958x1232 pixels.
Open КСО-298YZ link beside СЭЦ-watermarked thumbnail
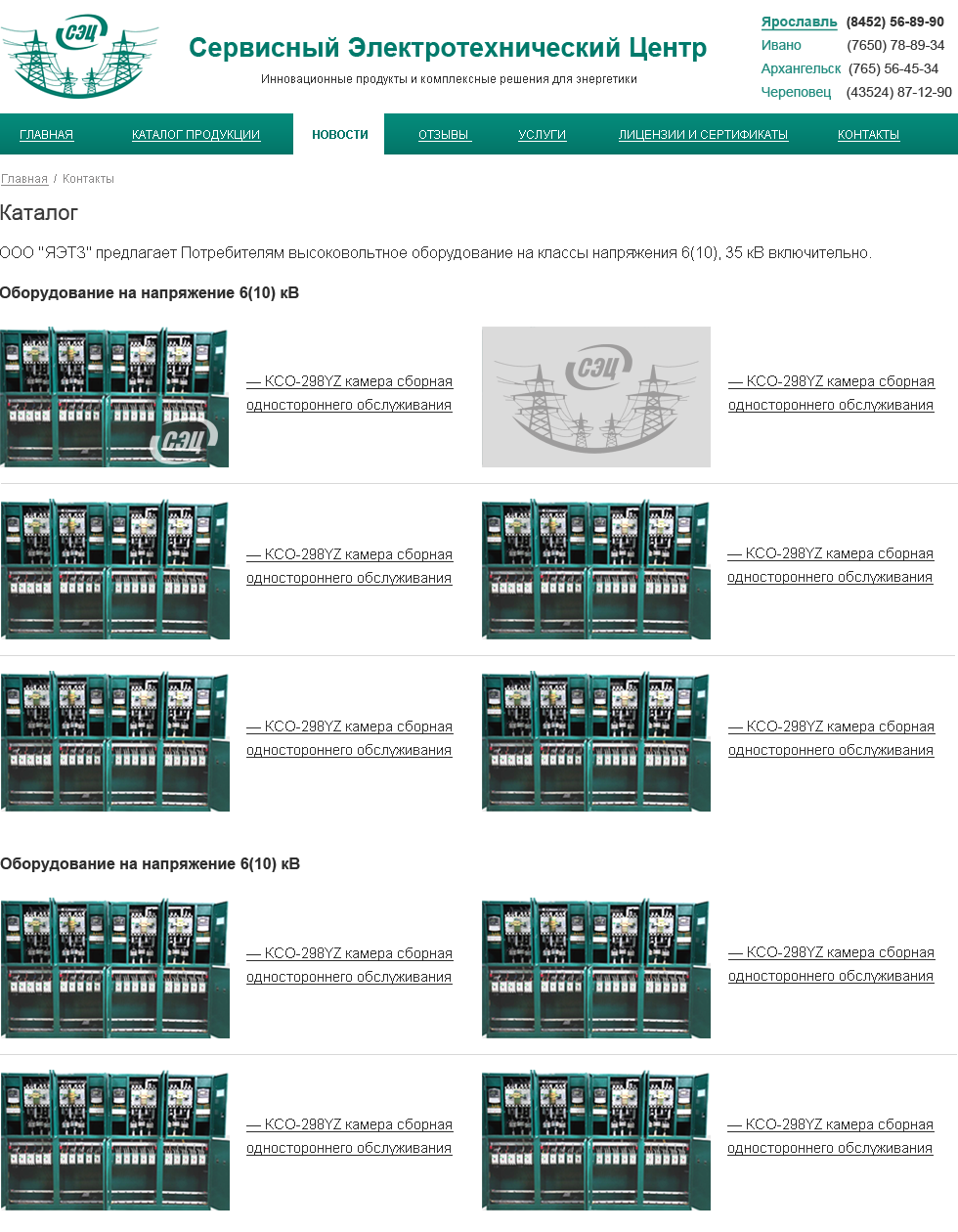(349, 393)
